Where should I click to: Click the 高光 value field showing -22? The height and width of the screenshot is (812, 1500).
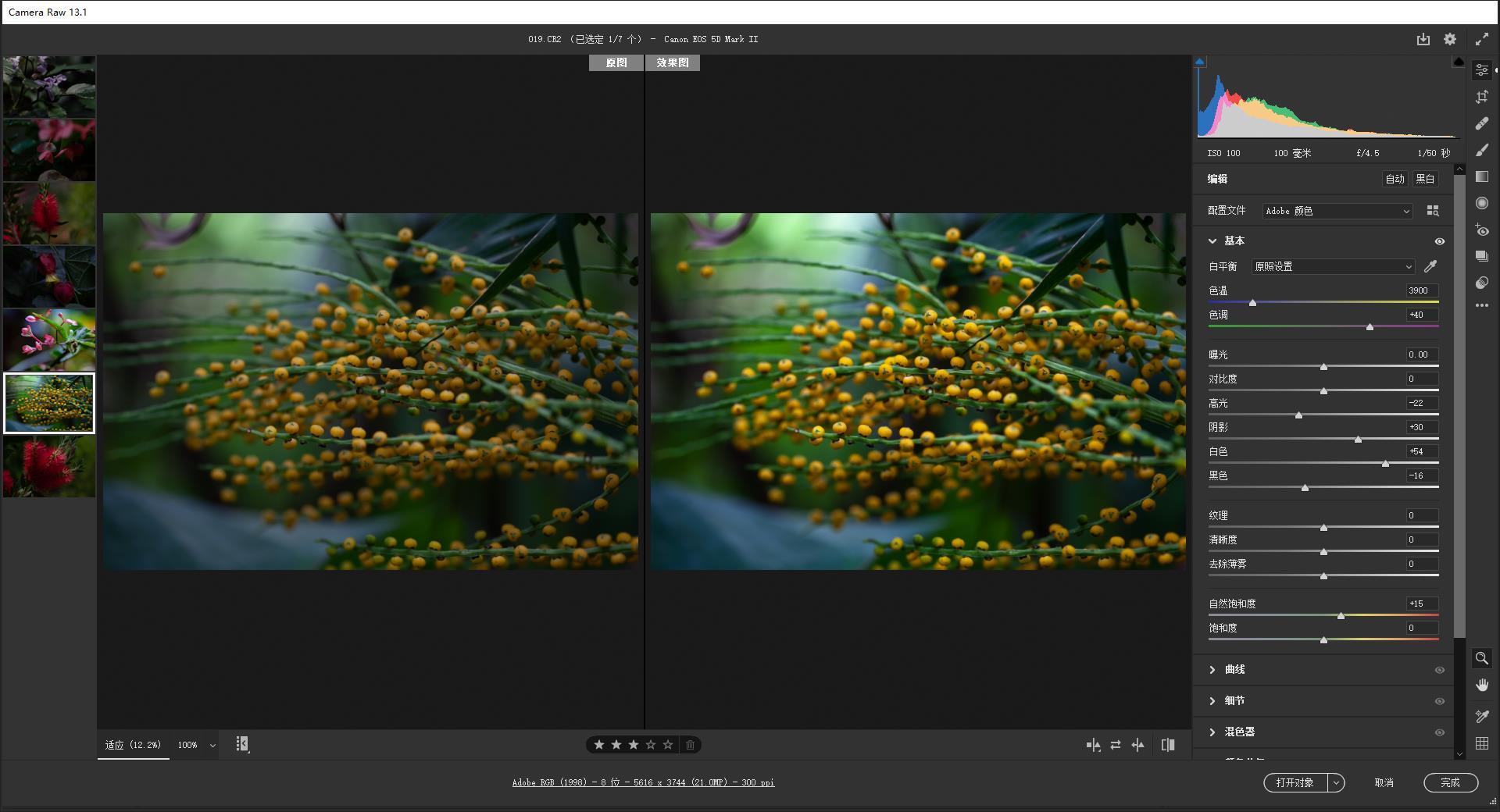click(1421, 403)
